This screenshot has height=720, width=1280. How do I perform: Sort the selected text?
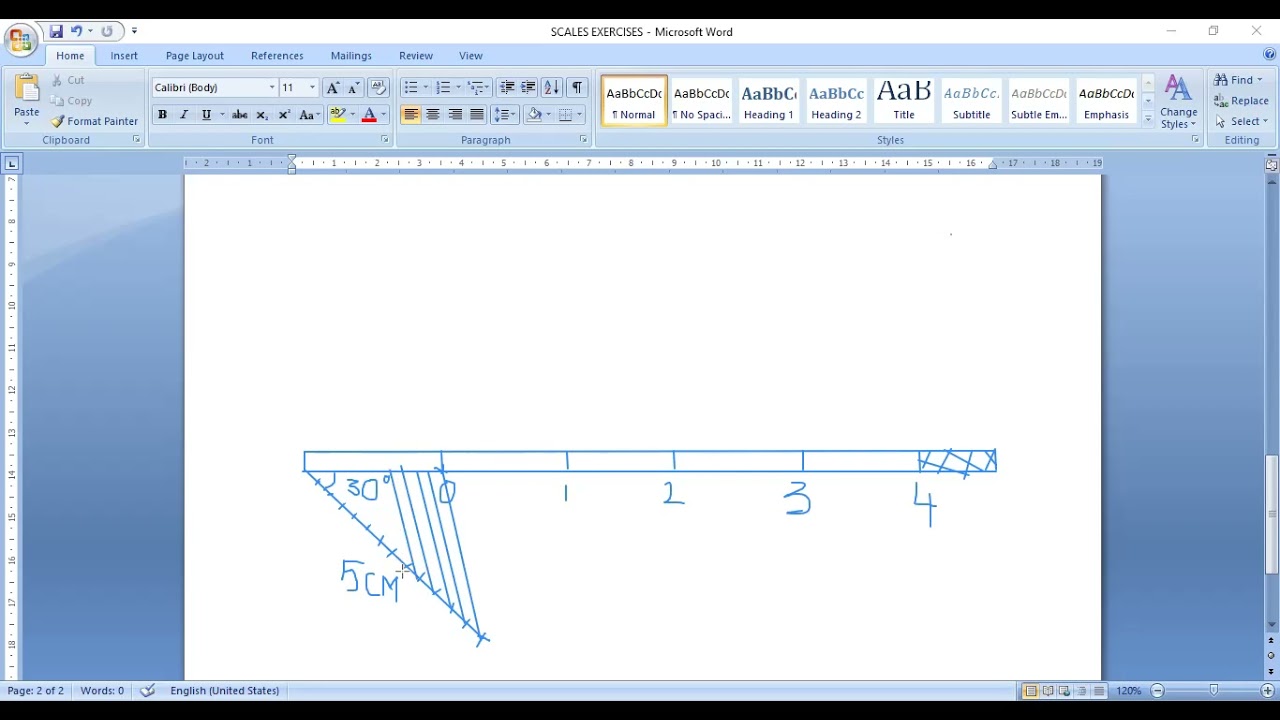click(551, 88)
